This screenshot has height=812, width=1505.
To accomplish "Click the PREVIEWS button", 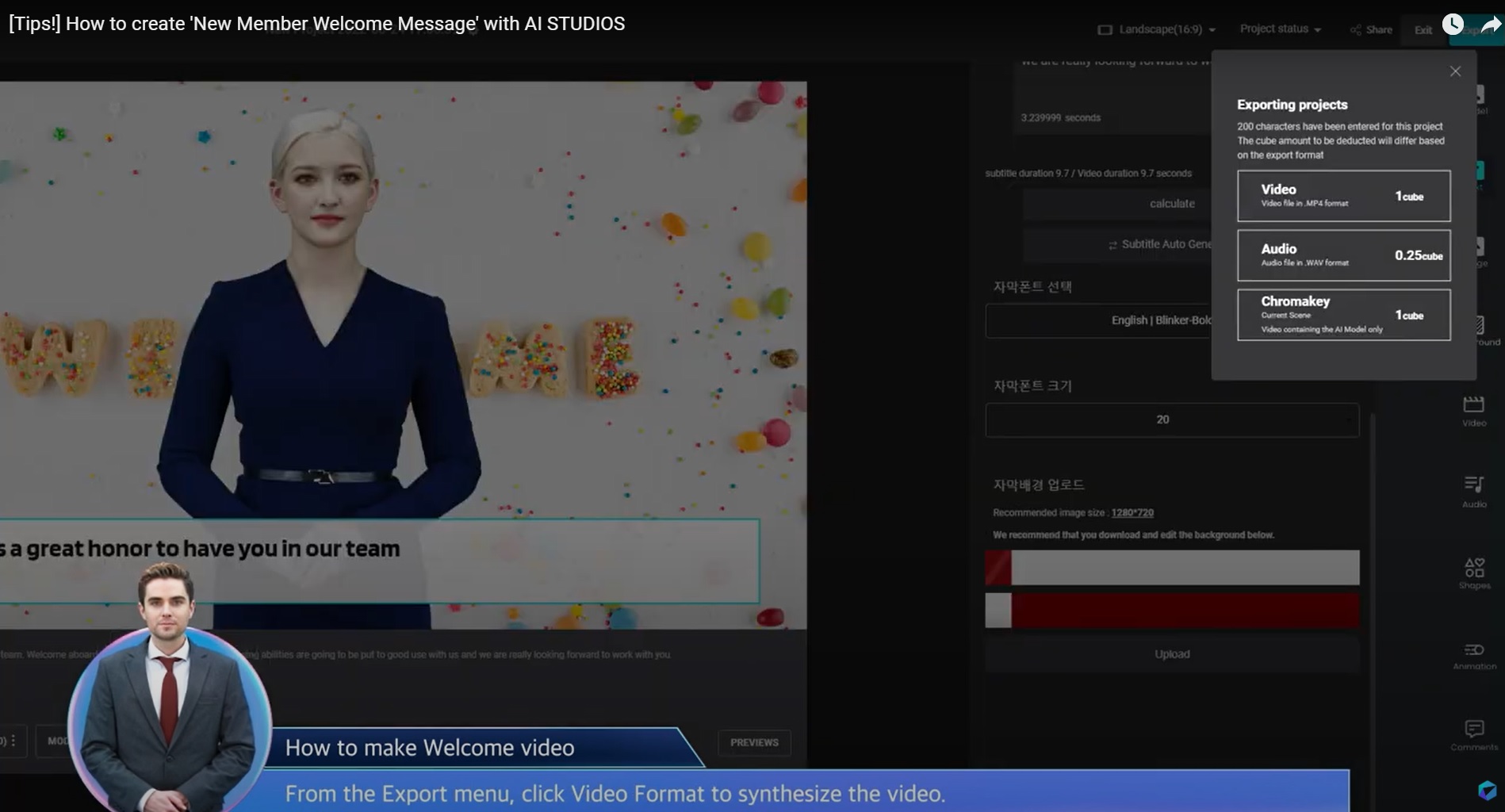I will [x=754, y=743].
